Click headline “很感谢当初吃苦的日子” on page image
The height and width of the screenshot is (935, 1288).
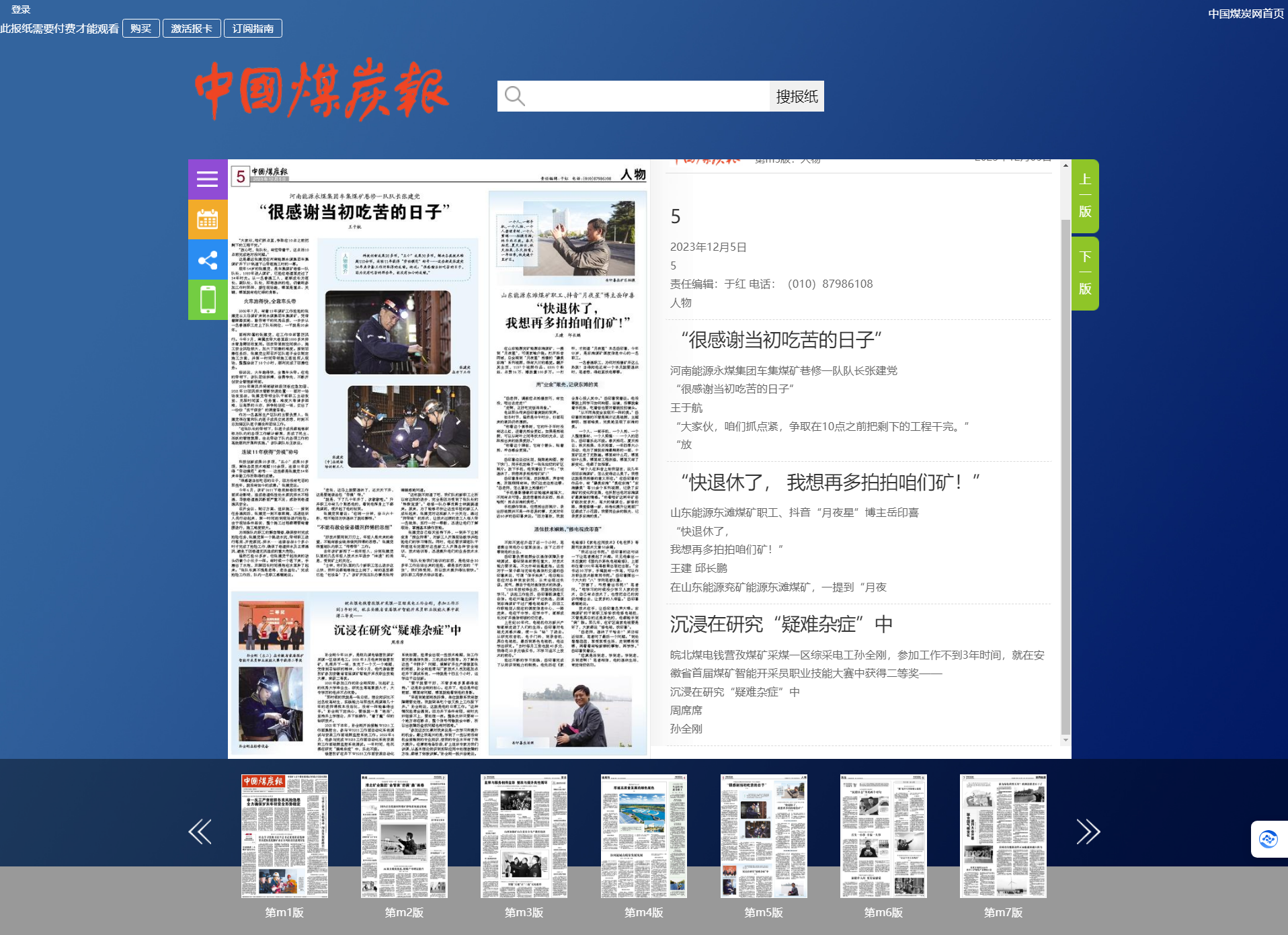click(x=354, y=212)
